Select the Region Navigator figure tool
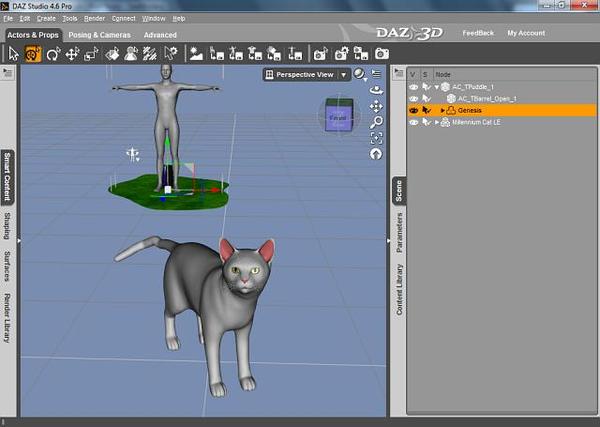This screenshot has height=427, width=600. click(131, 54)
